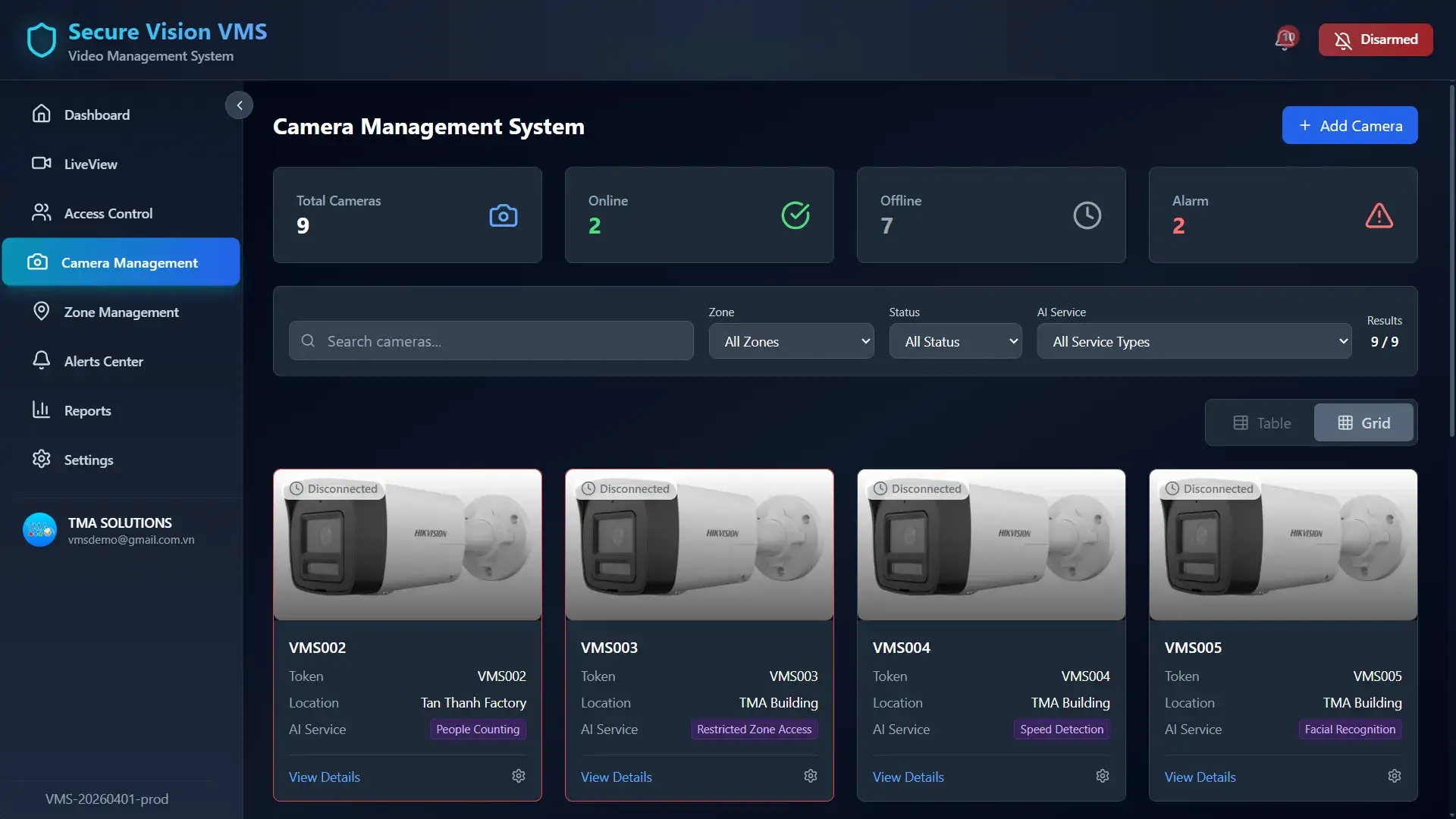Click the VMS003 camera thumbnail

[x=699, y=545]
